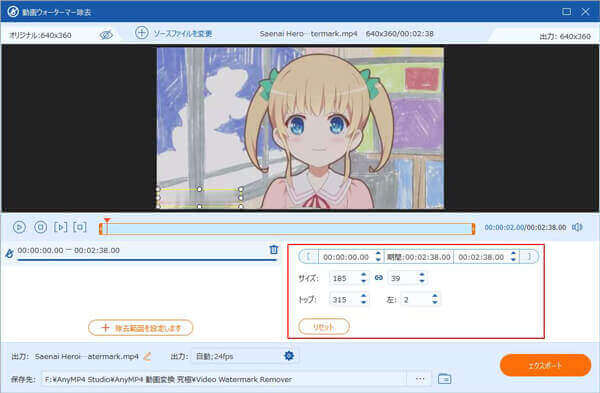The height and width of the screenshot is (393, 600).
Task: Click the yellow removal box on video
Action: coord(199,198)
